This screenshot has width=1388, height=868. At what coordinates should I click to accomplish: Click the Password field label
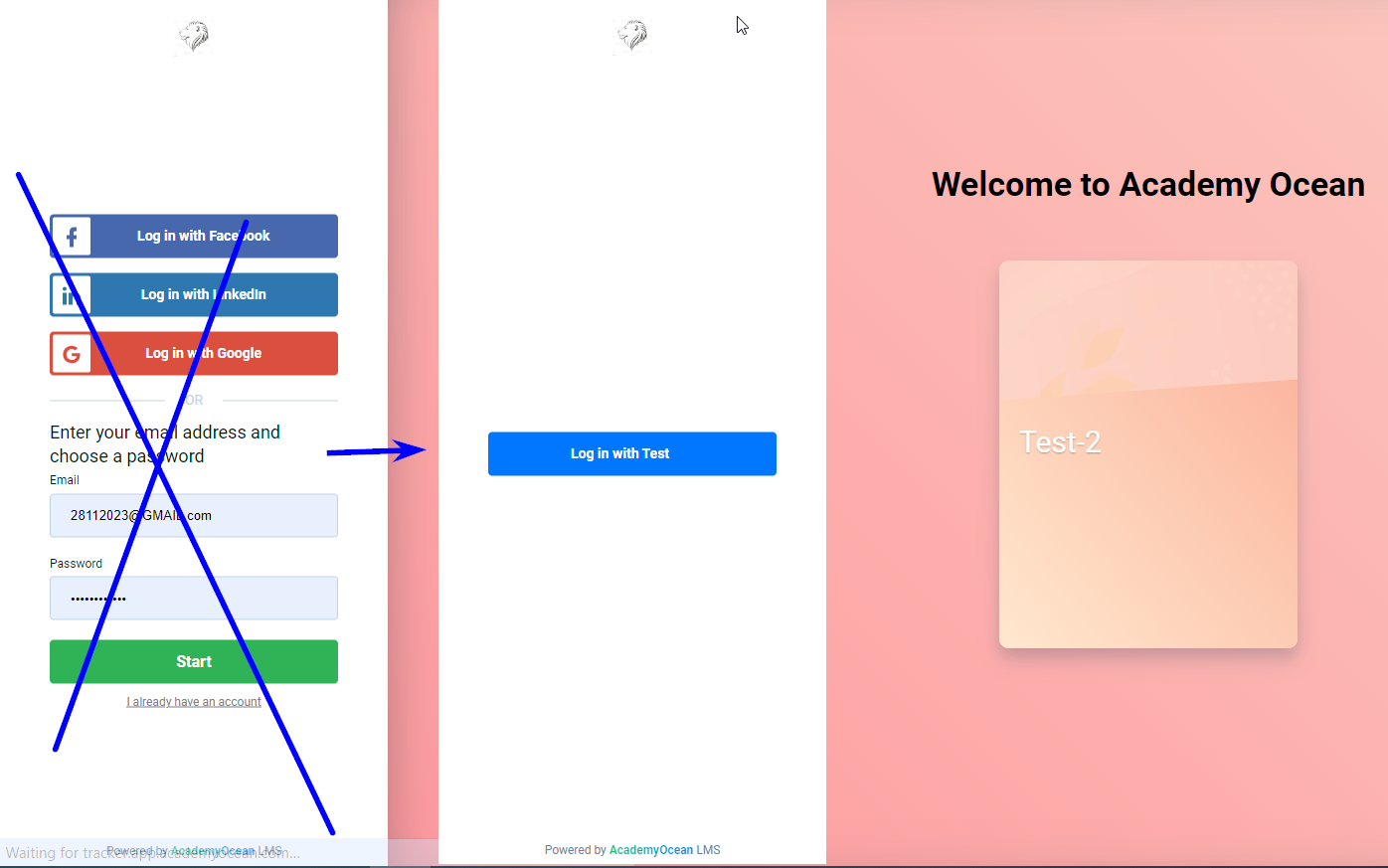76,564
